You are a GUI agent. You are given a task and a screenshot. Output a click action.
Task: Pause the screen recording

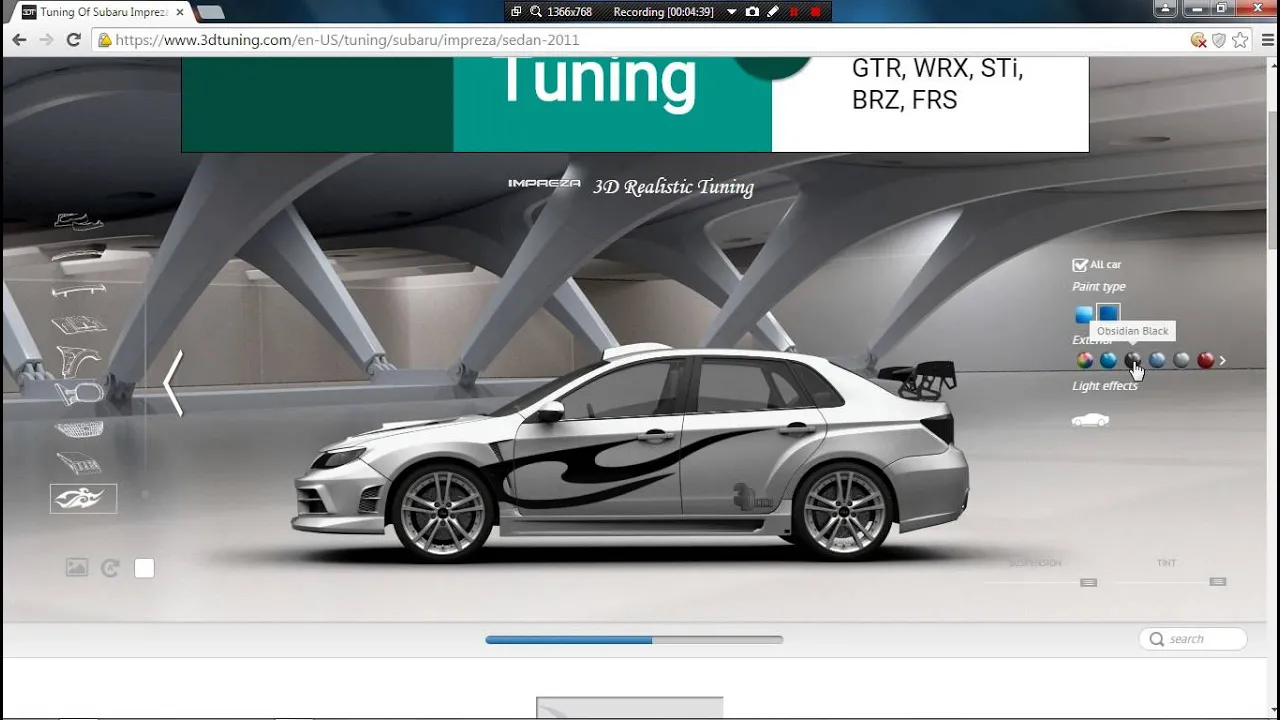[794, 12]
